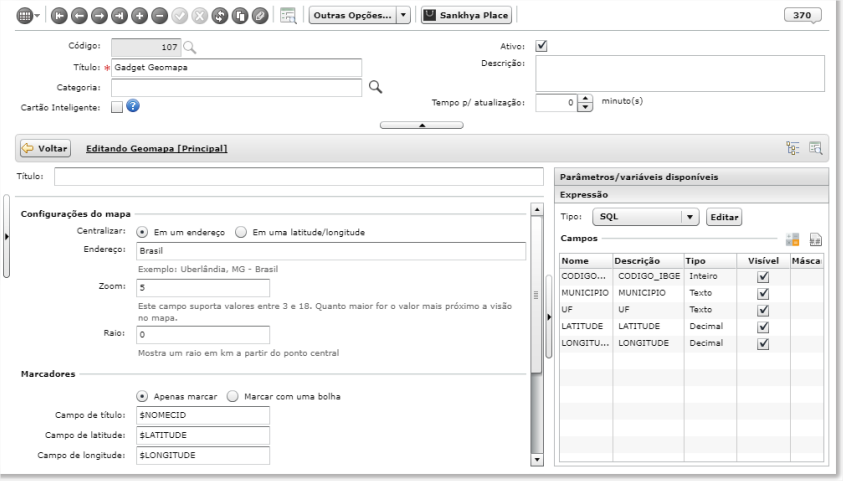Open attachment paperclip icon in toolbar
Screen dimensions: 843x481
260,16
